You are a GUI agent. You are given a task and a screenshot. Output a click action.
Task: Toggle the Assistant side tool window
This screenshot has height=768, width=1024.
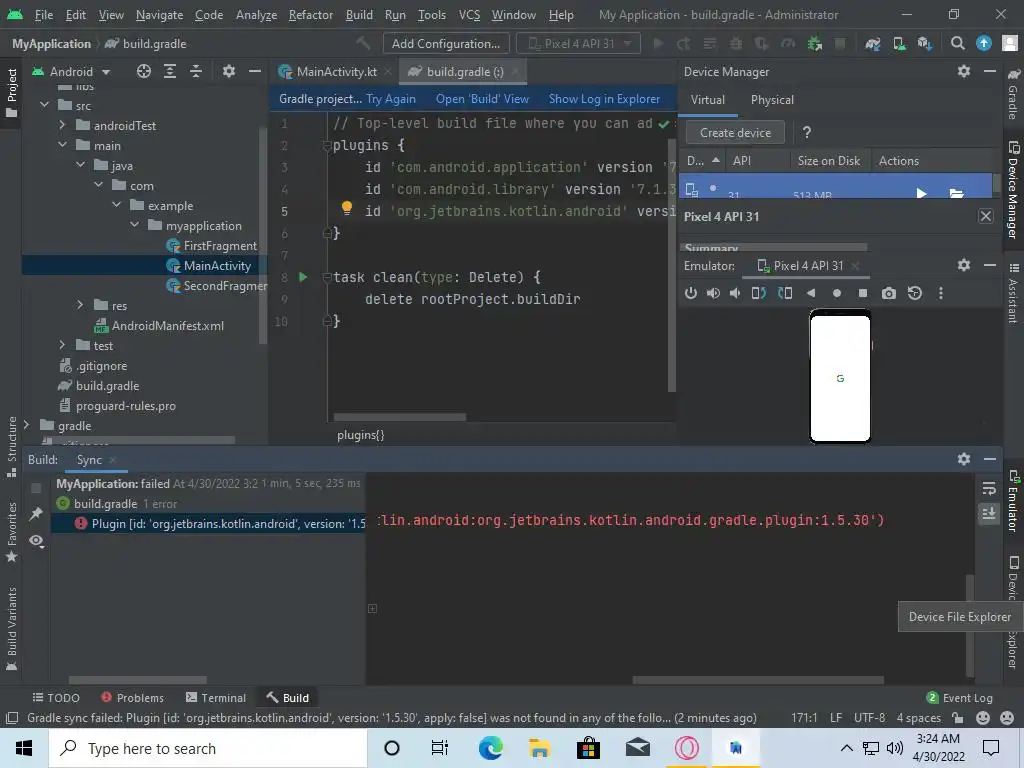(x=1013, y=293)
